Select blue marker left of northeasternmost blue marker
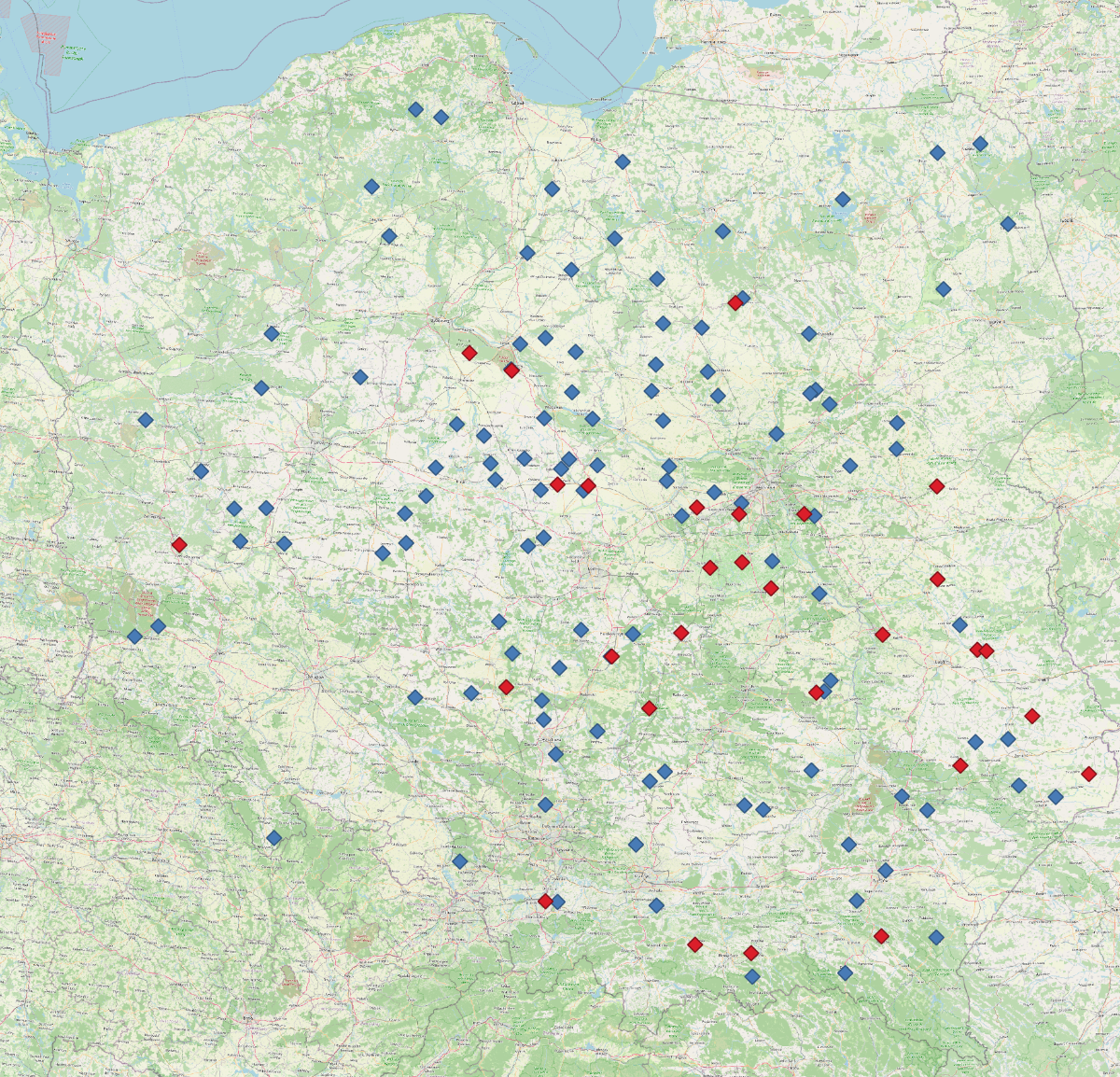 (937, 152)
